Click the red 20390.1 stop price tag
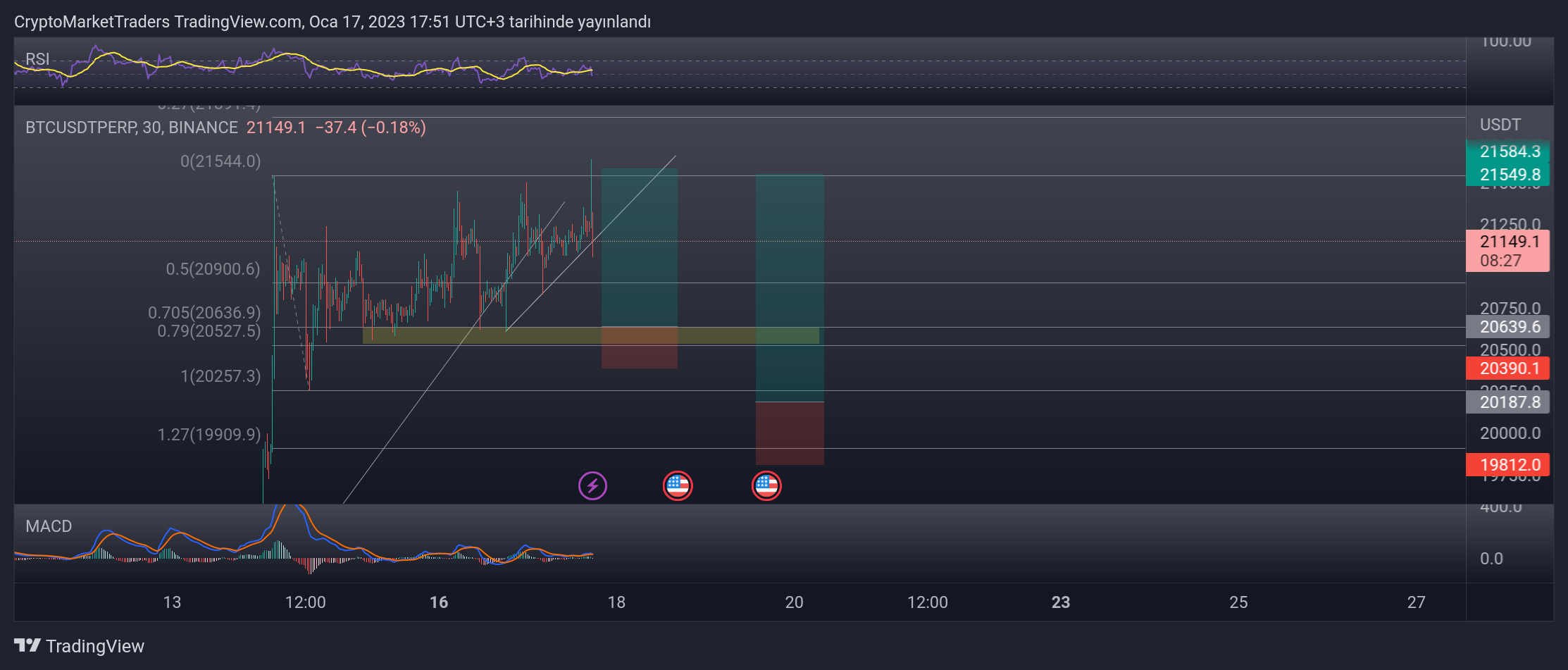 pos(1507,368)
